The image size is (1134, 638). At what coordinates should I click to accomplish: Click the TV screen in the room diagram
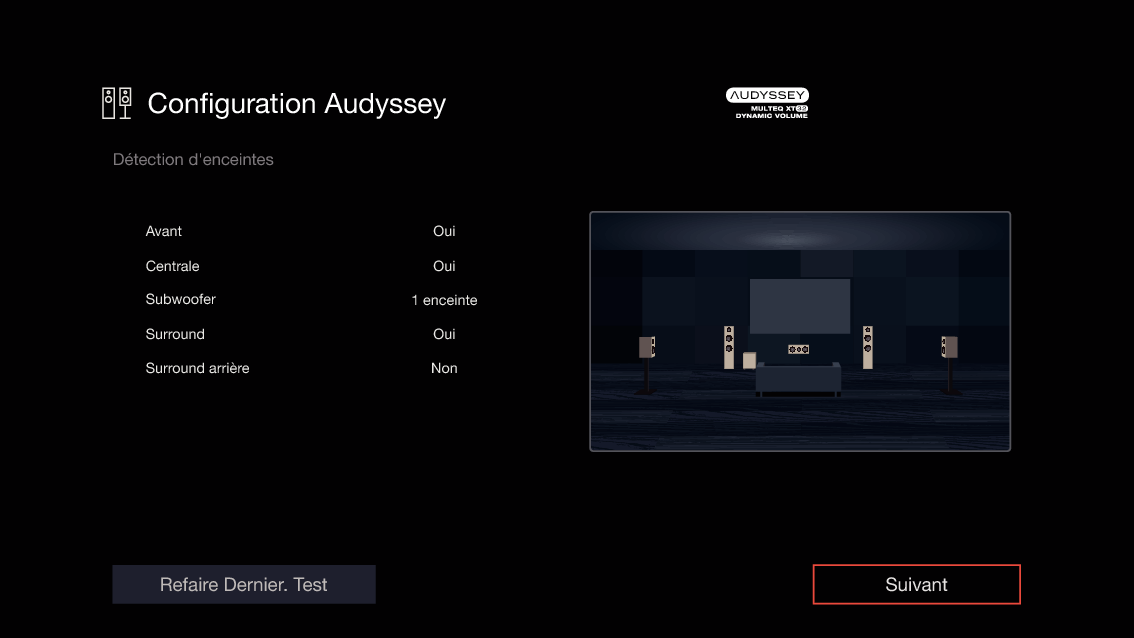click(x=800, y=308)
